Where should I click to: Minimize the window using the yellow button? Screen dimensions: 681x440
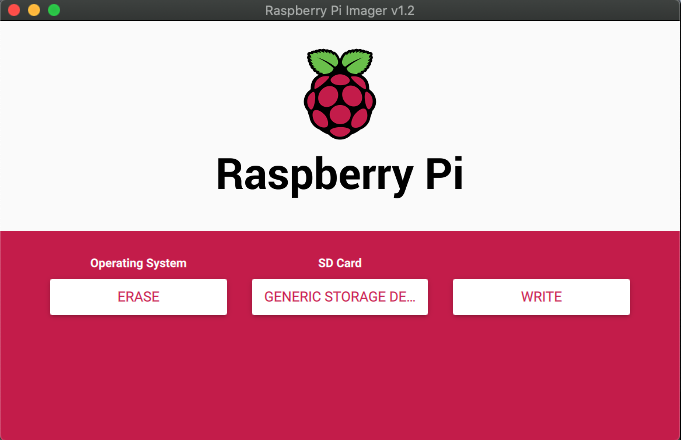[x=34, y=10]
